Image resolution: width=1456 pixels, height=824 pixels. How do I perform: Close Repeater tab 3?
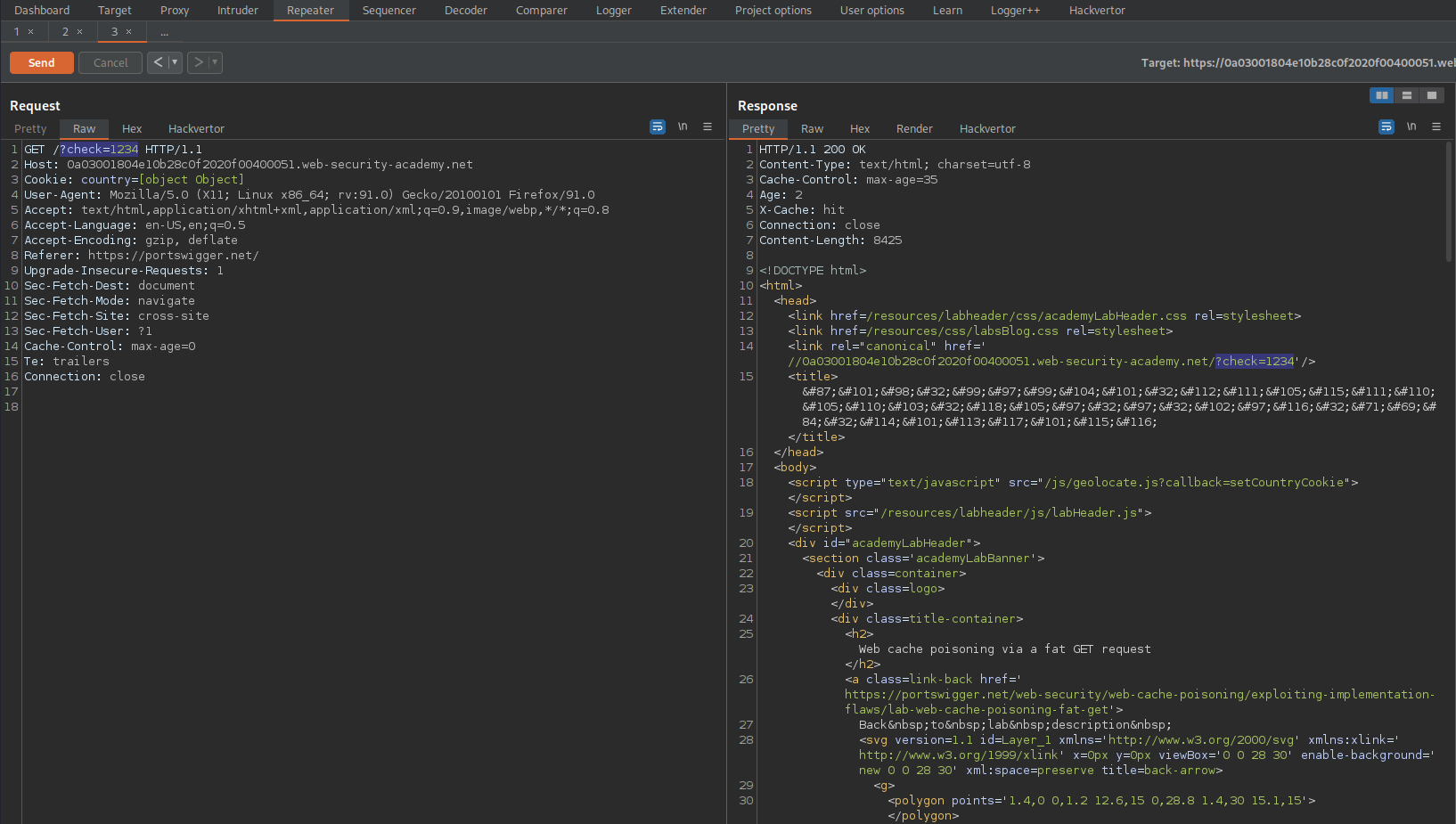[129, 32]
